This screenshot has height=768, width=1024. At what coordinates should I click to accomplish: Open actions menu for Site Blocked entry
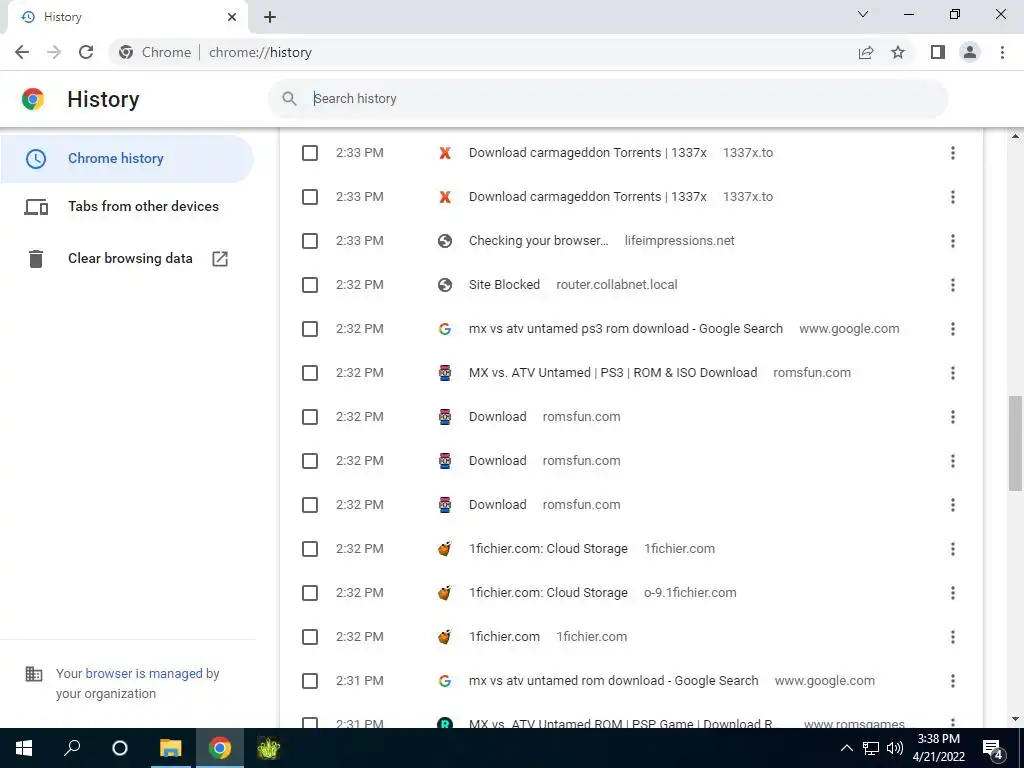(x=953, y=285)
